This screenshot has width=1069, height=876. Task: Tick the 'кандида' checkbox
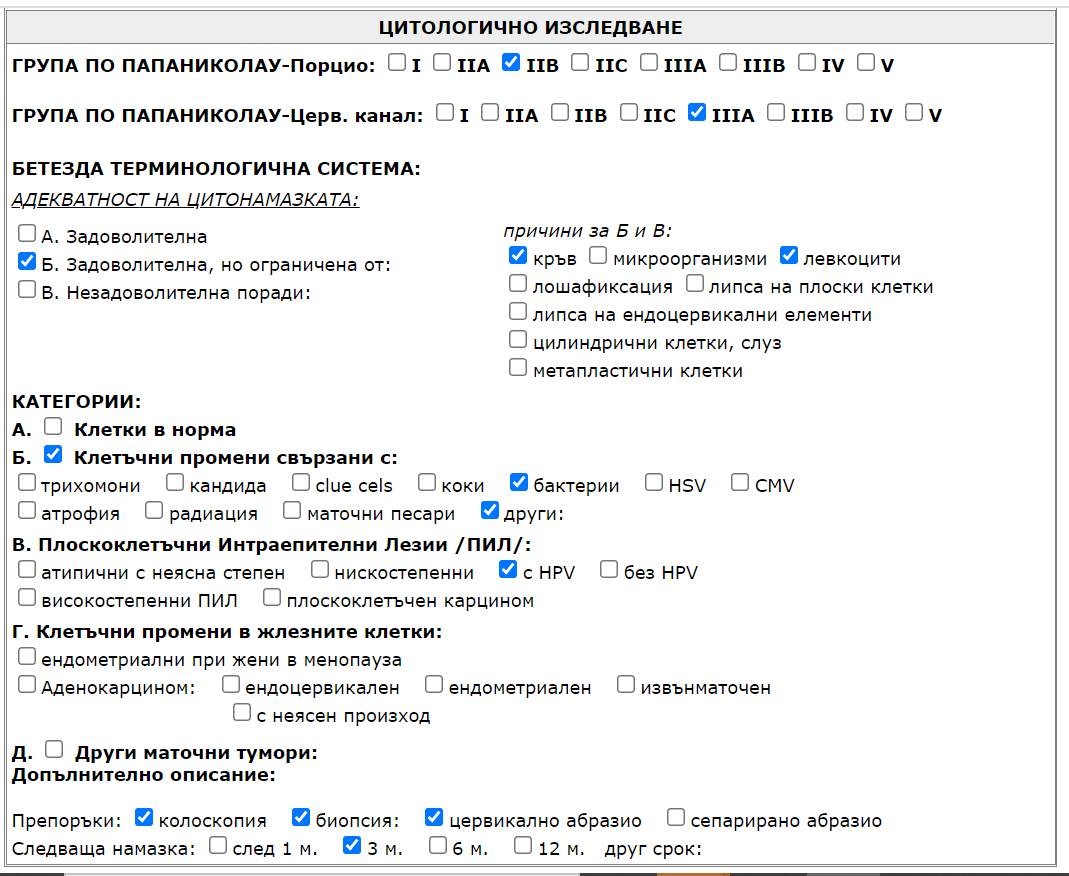pyautogui.click(x=175, y=483)
